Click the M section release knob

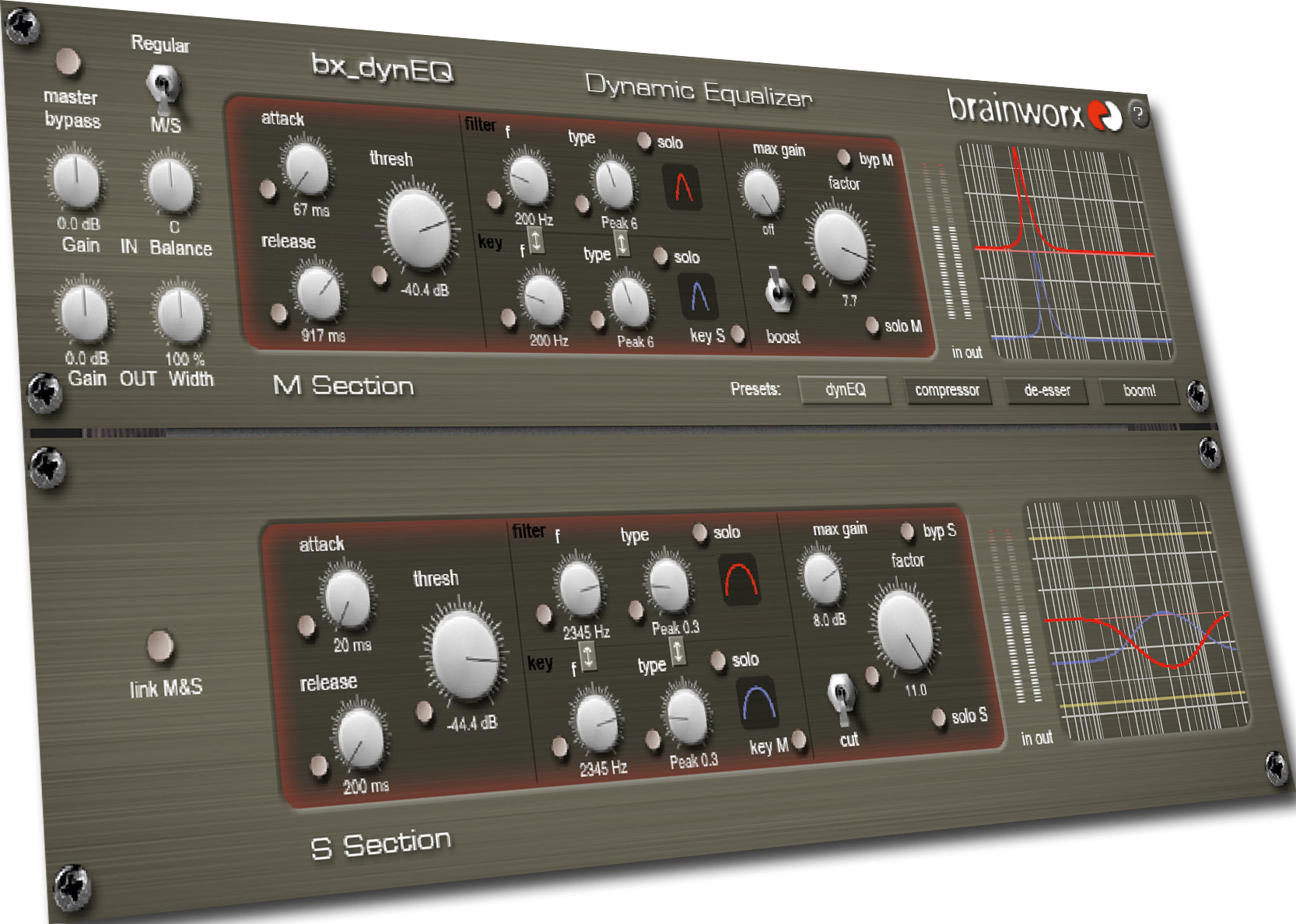point(319,293)
